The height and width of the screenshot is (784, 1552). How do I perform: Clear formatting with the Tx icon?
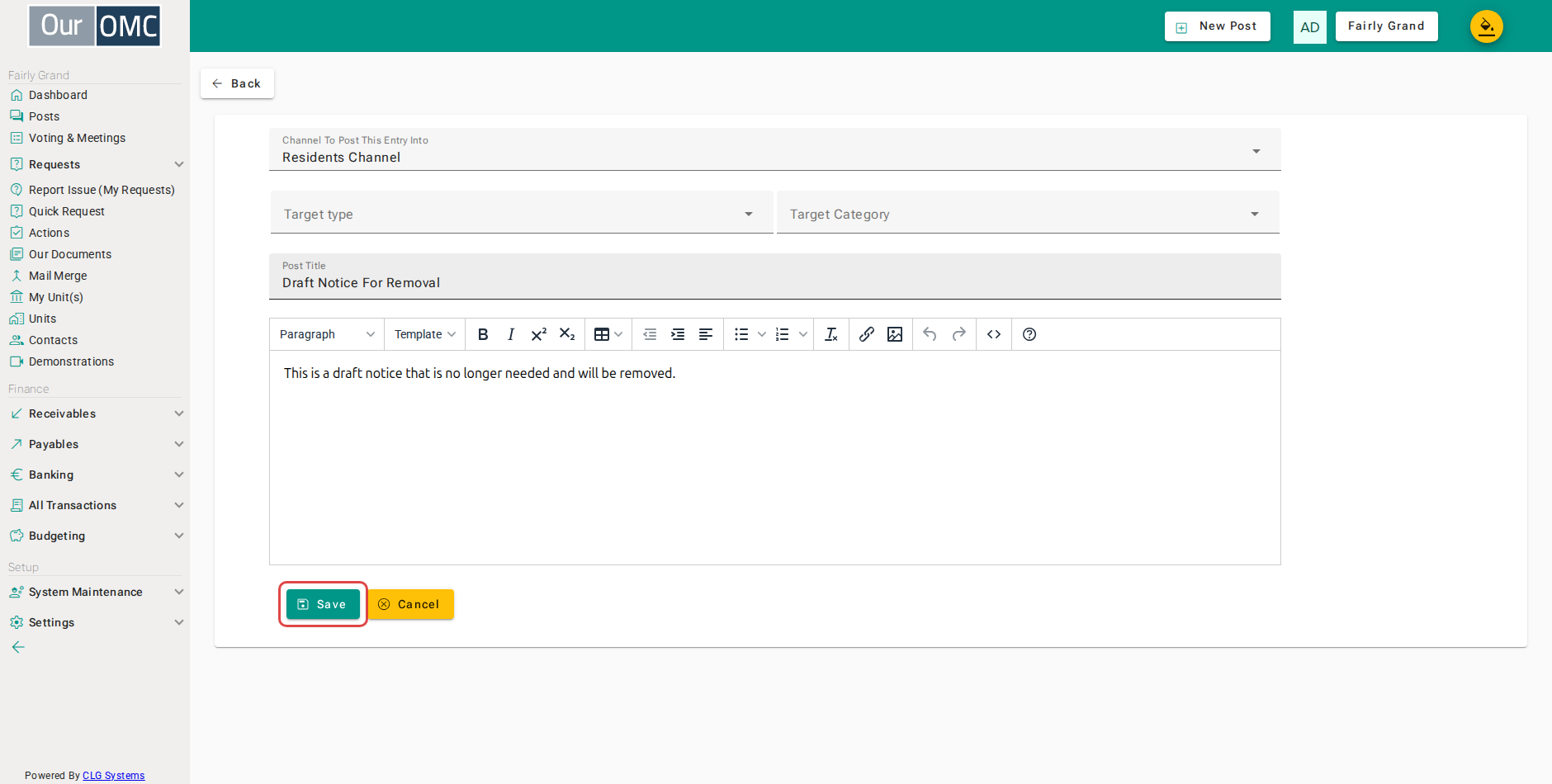click(x=831, y=334)
